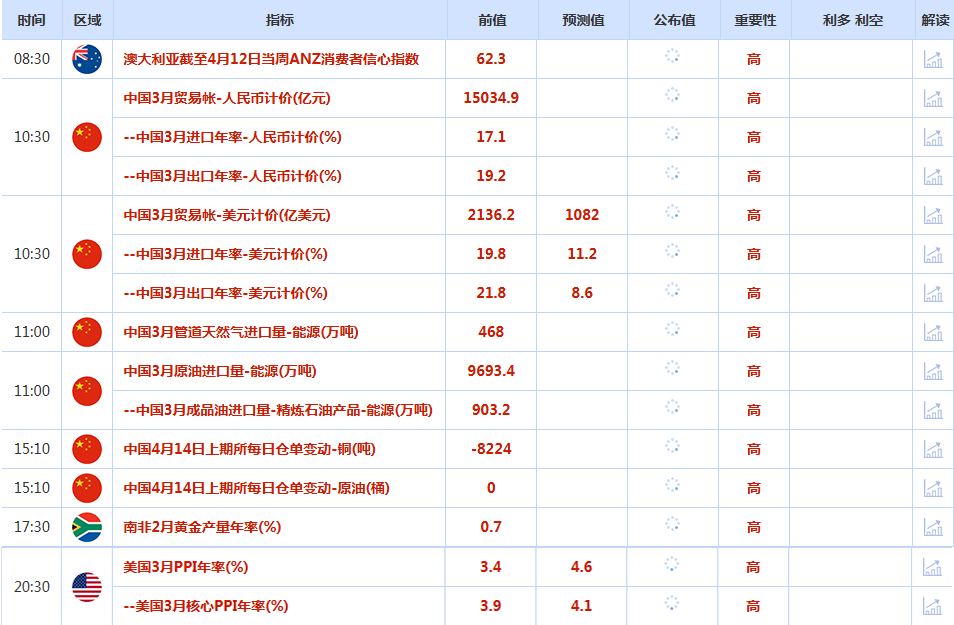Open chart icon for 南非2月黄金产量年率 row
The width and height of the screenshot is (954, 625).
tap(933, 527)
